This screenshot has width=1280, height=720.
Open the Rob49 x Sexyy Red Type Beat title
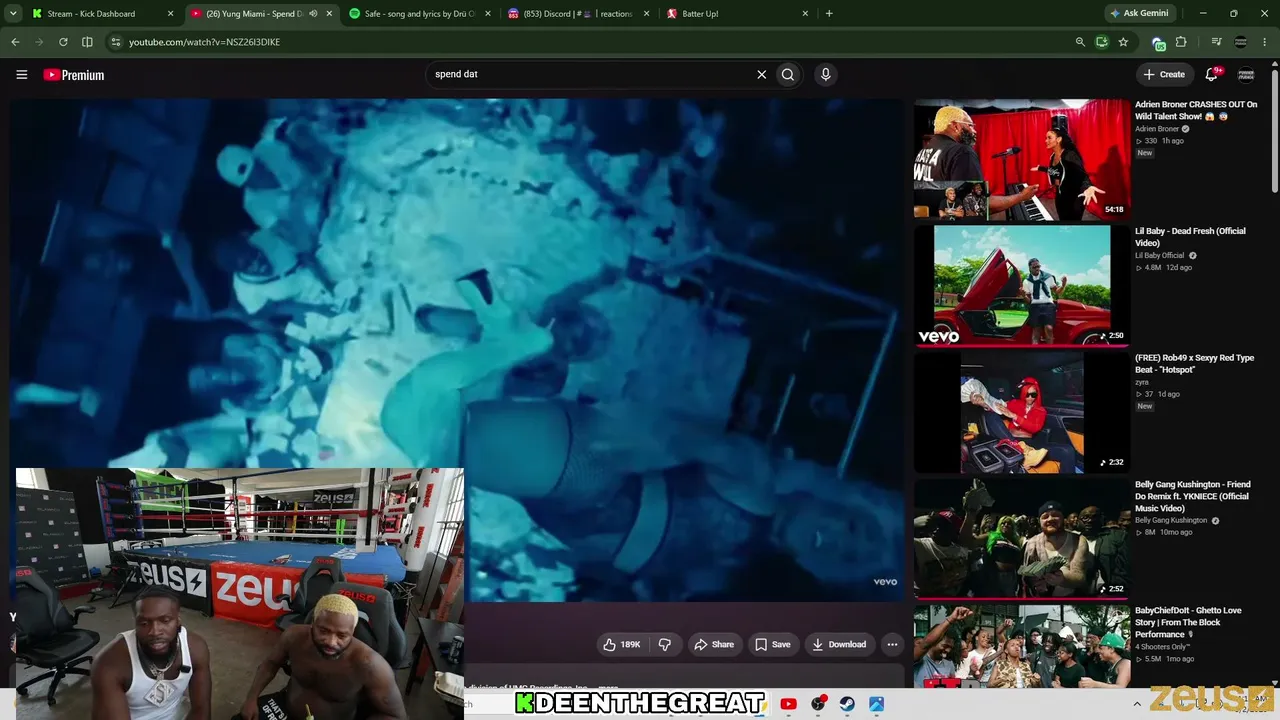[x=1194, y=364]
